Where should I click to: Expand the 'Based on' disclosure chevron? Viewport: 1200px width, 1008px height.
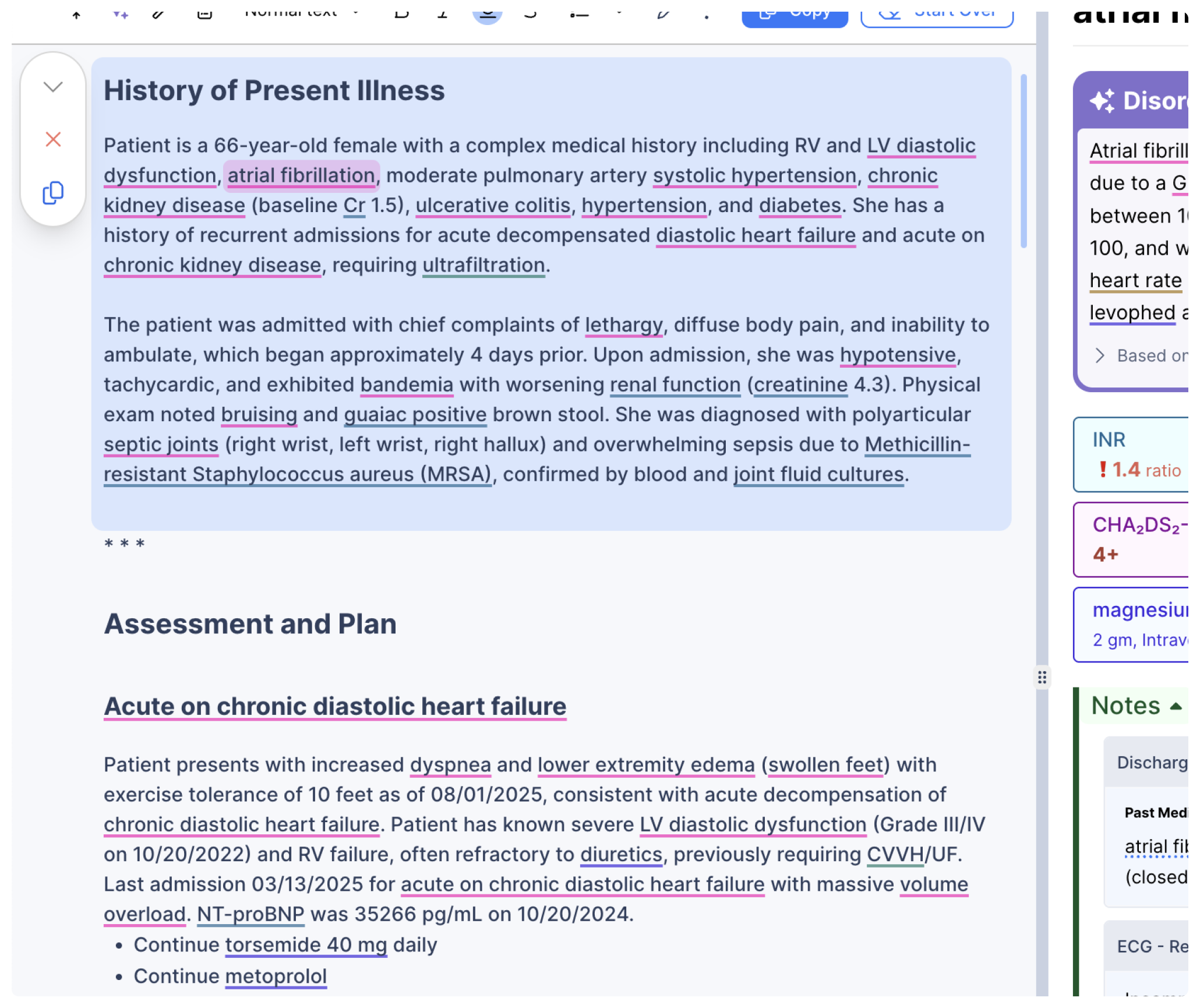(x=1099, y=356)
